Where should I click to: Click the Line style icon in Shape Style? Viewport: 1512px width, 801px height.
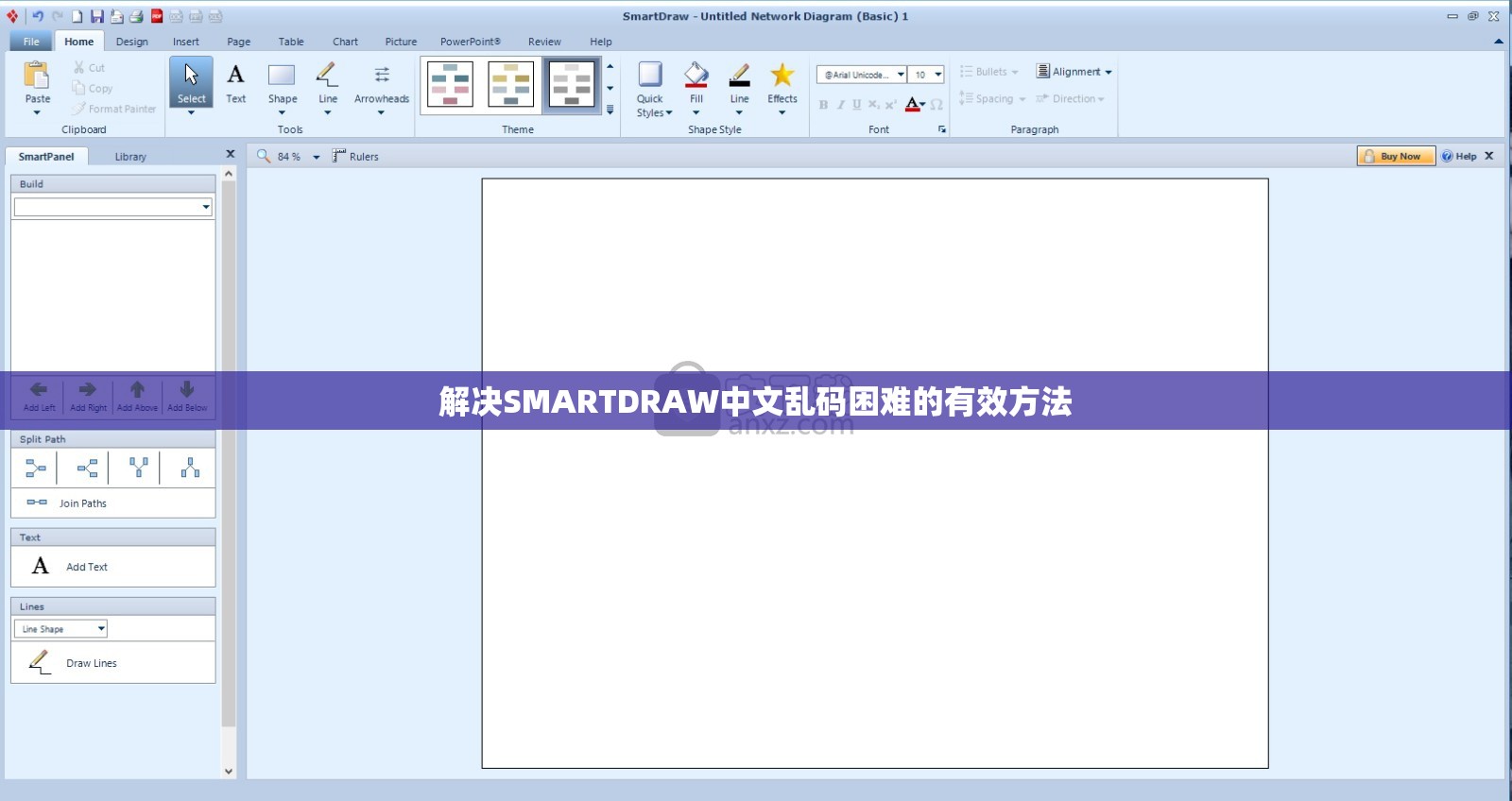click(739, 75)
